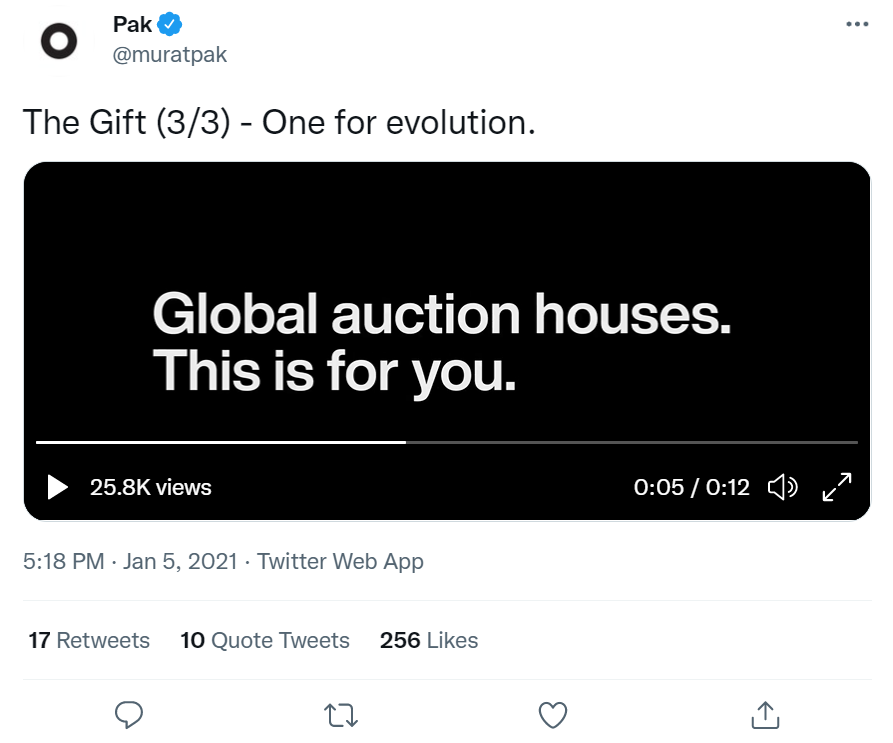Screen dimensions: 893x743
Task: Retweet using the arrows icon
Action: [x=341, y=714]
